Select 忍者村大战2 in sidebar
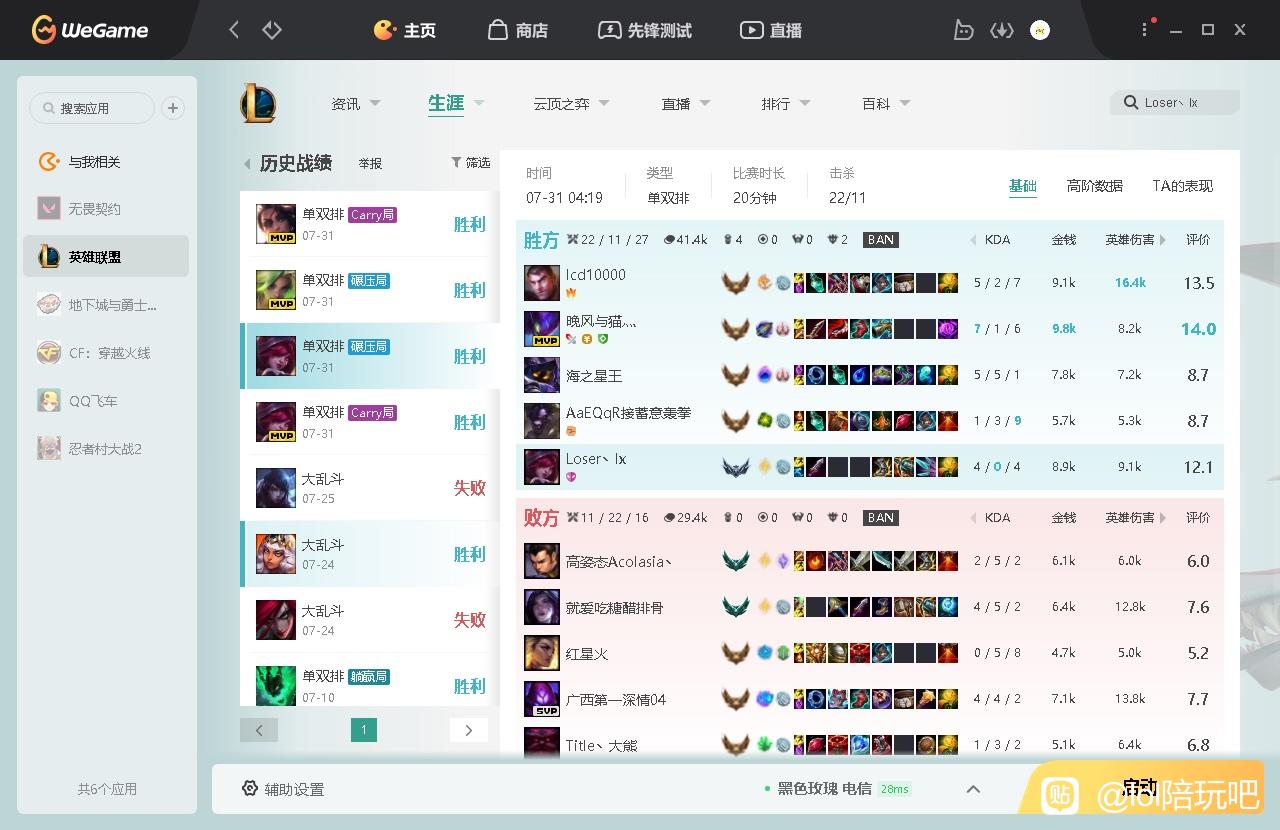 106,449
